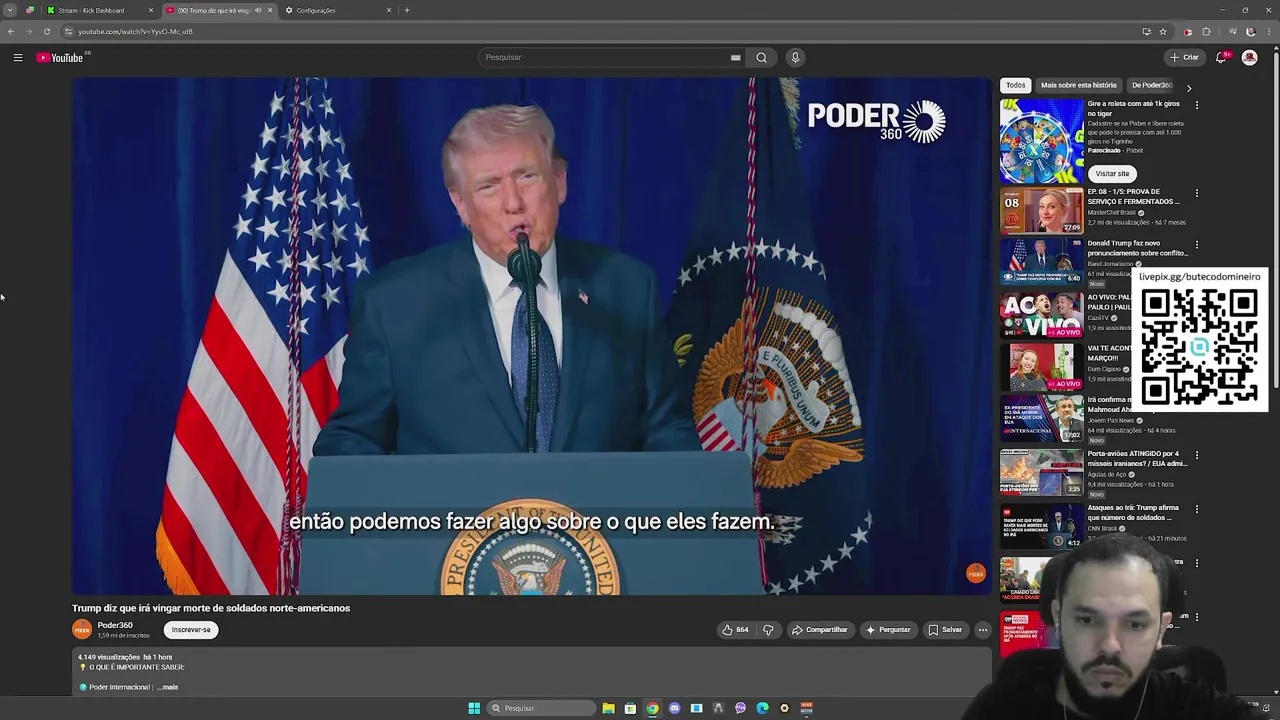Image resolution: width=1280 pixels, height=720 pixels.
Task: Open the site info icon in address bar
Action: 69,31
